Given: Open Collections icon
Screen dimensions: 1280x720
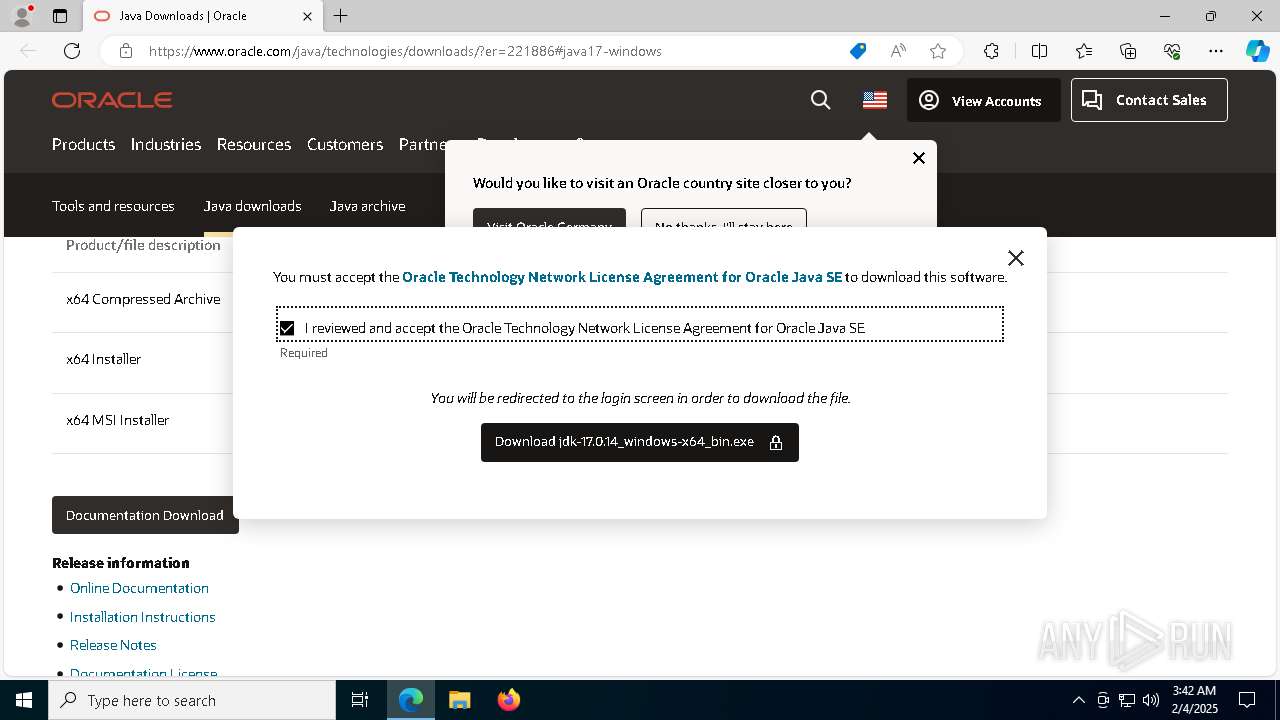Looking at the screenshot, I should (1128, 51).
